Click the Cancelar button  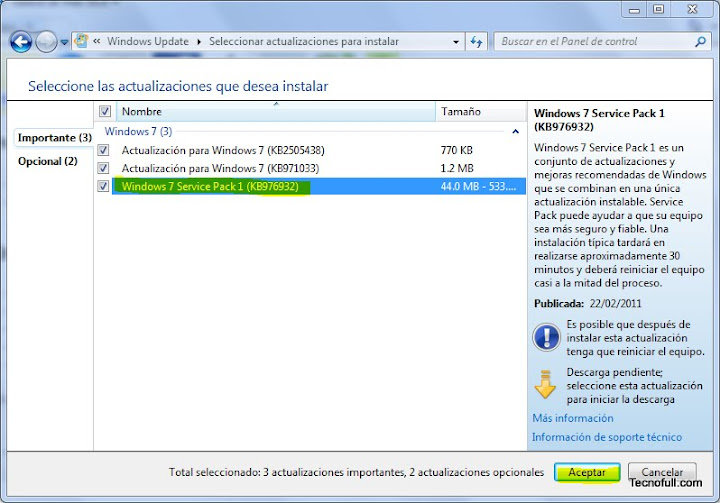(x=662, y=472)
